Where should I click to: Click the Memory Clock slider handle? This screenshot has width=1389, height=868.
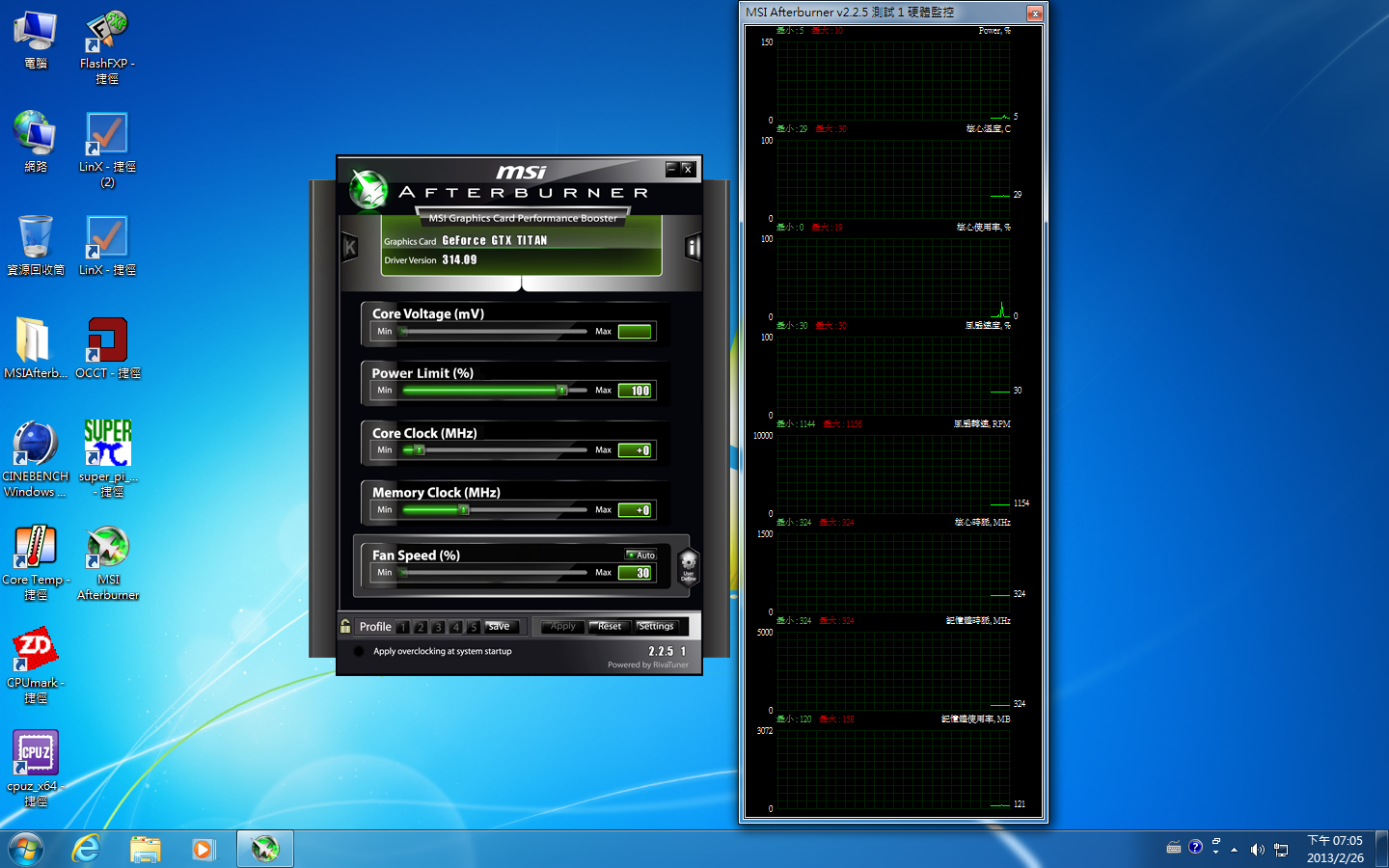coord(464,509)
